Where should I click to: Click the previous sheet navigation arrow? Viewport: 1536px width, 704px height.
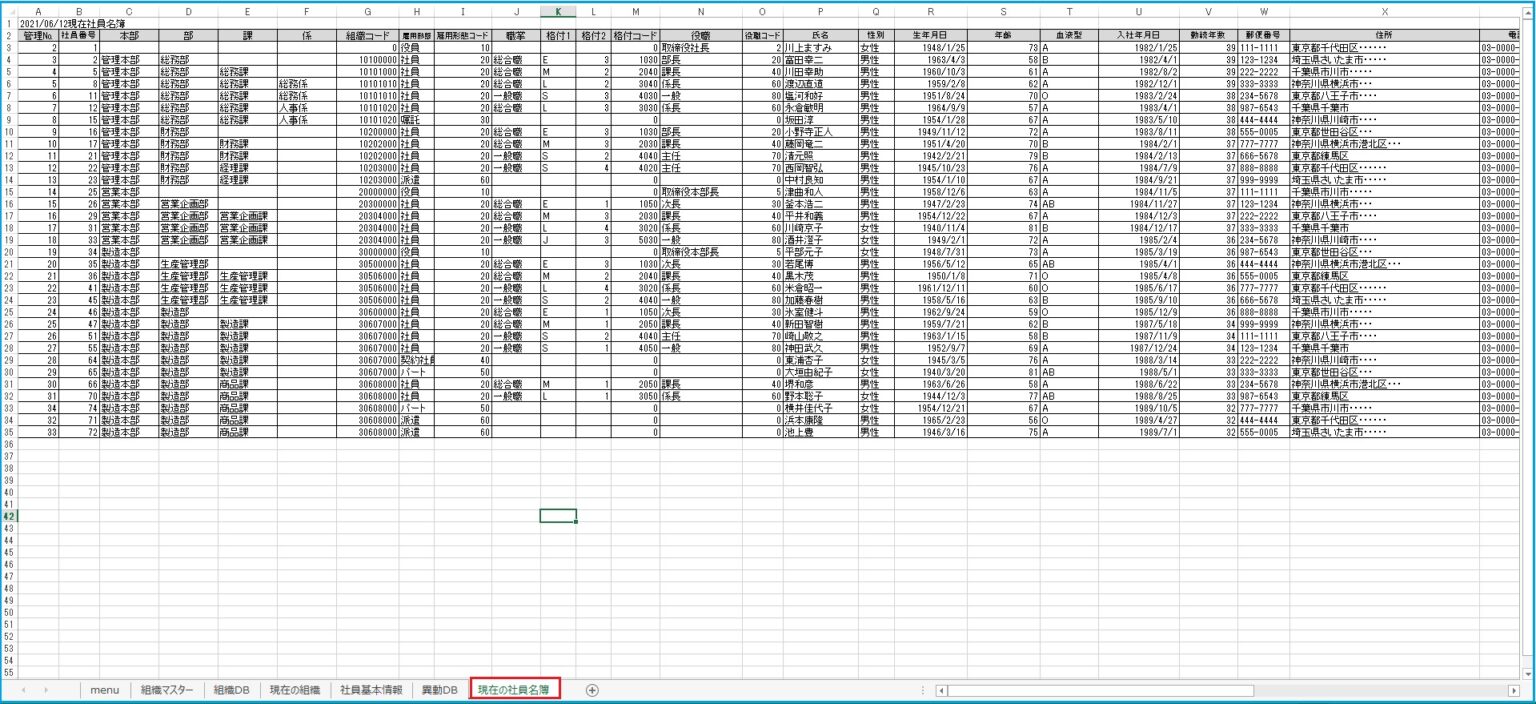(x=22, y=690)
